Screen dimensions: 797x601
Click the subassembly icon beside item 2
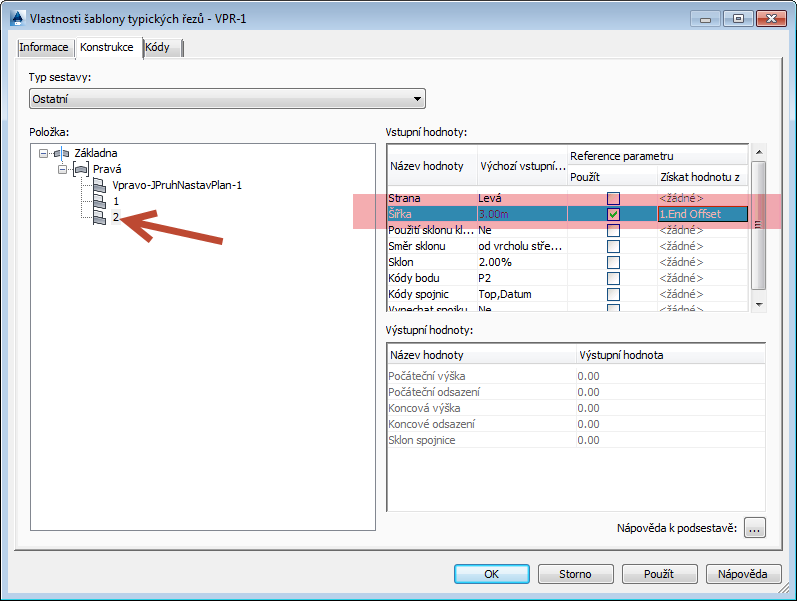coord(99,218)
